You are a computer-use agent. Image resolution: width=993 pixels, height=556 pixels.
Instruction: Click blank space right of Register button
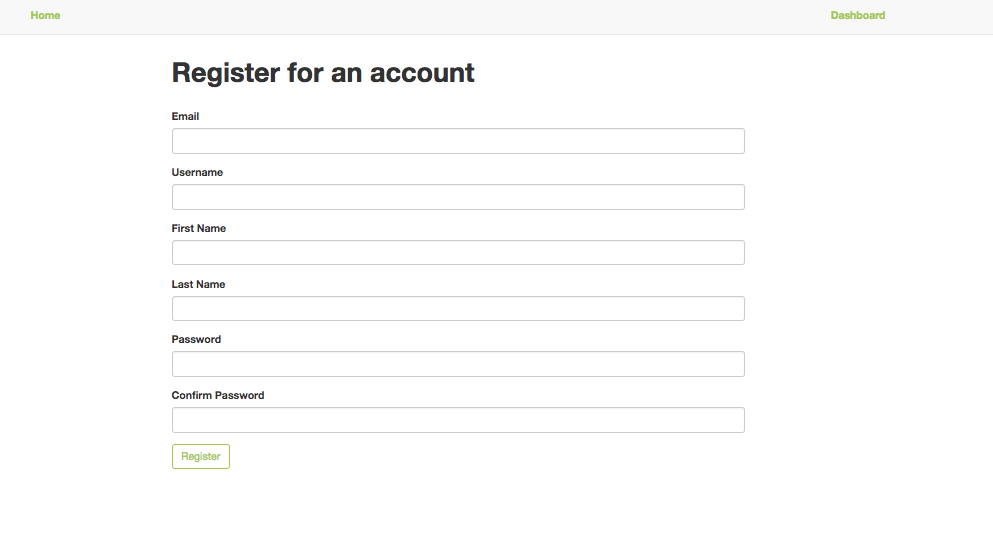(500, 457)
